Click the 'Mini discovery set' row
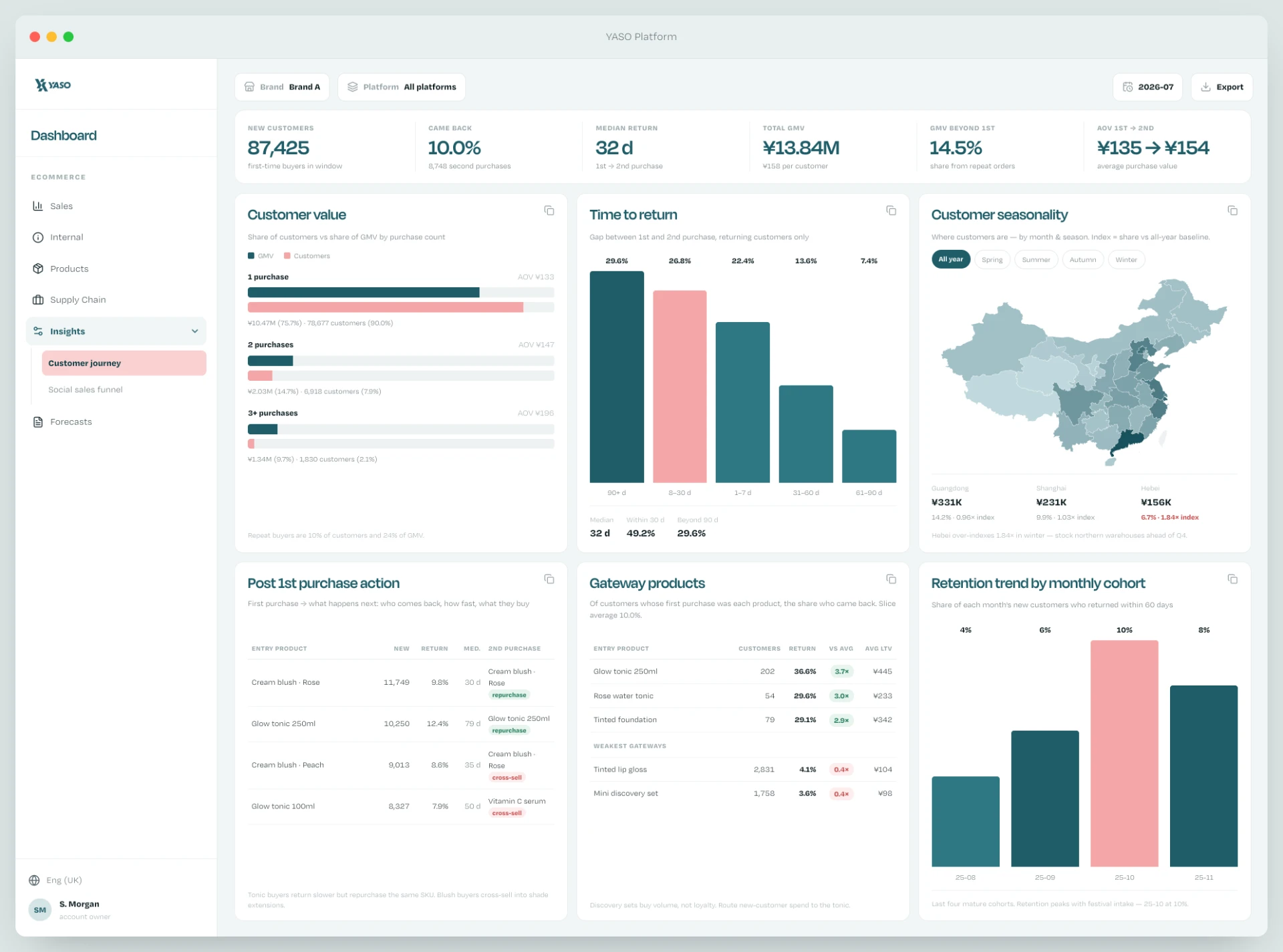Viewport: 1283px width, 952px height. click(x=742, y=794)
